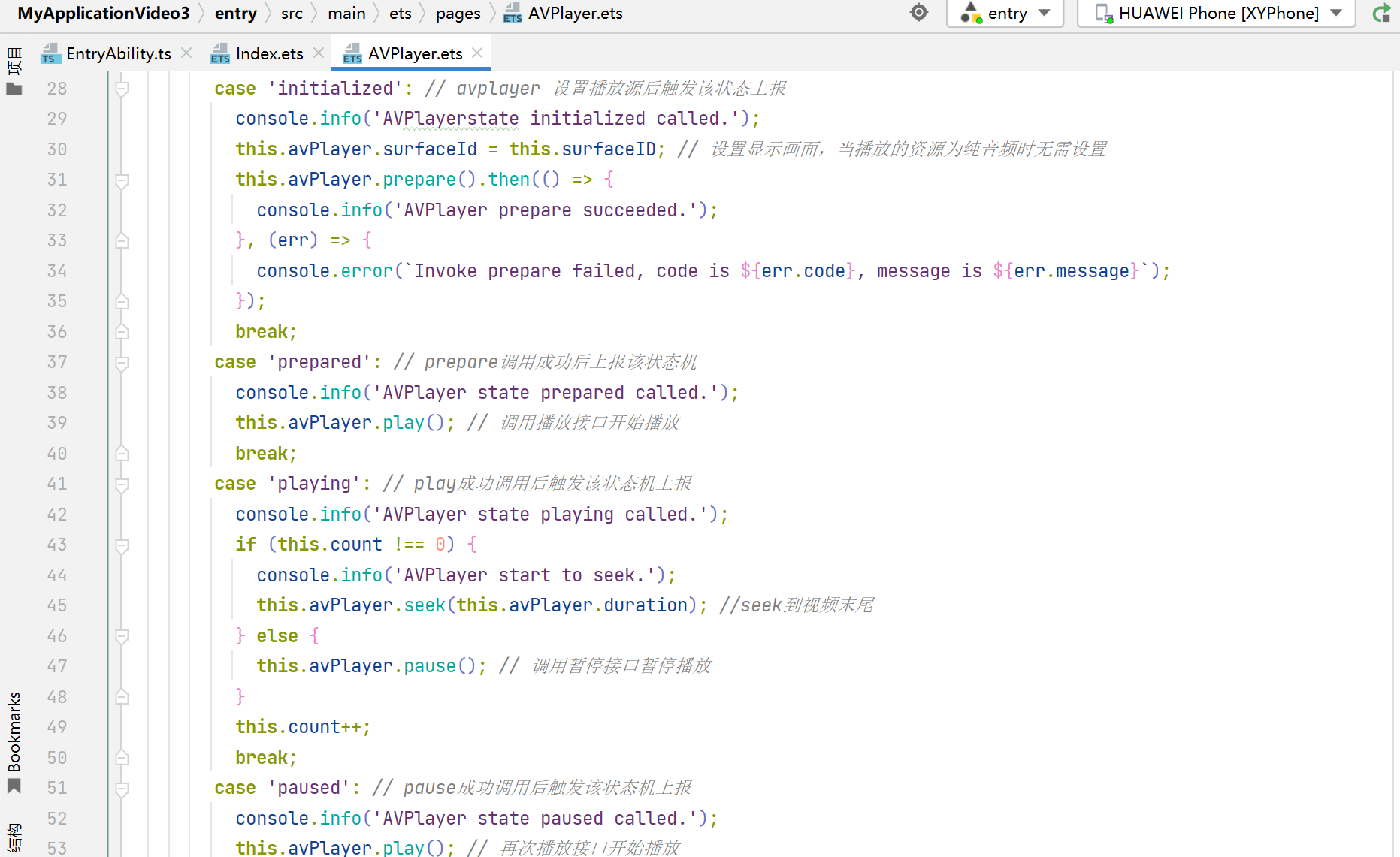Toggle the fold end marker at line 48

pyautogui.click(x=122, y=697)
